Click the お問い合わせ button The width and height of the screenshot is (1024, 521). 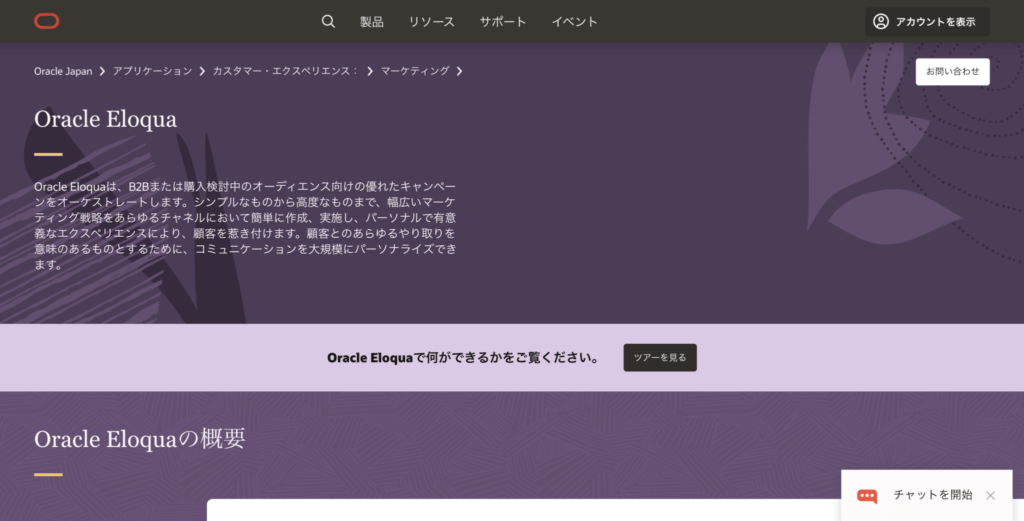pos(952,72)
